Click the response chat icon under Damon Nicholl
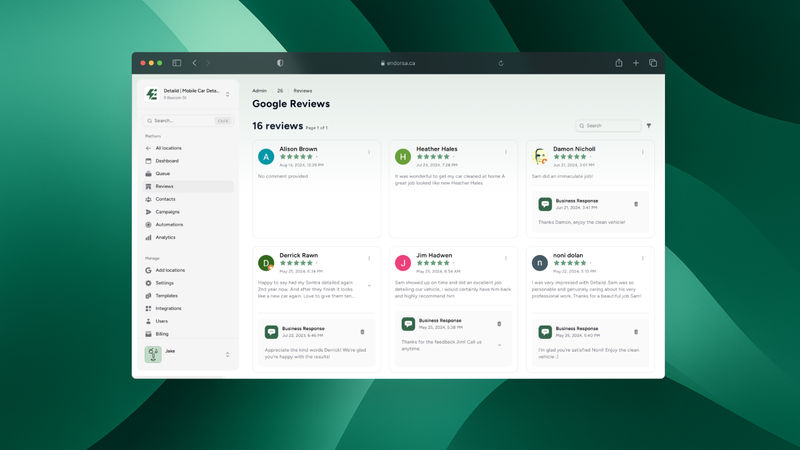The image size is (800, 450). click(x=545, y=204)
